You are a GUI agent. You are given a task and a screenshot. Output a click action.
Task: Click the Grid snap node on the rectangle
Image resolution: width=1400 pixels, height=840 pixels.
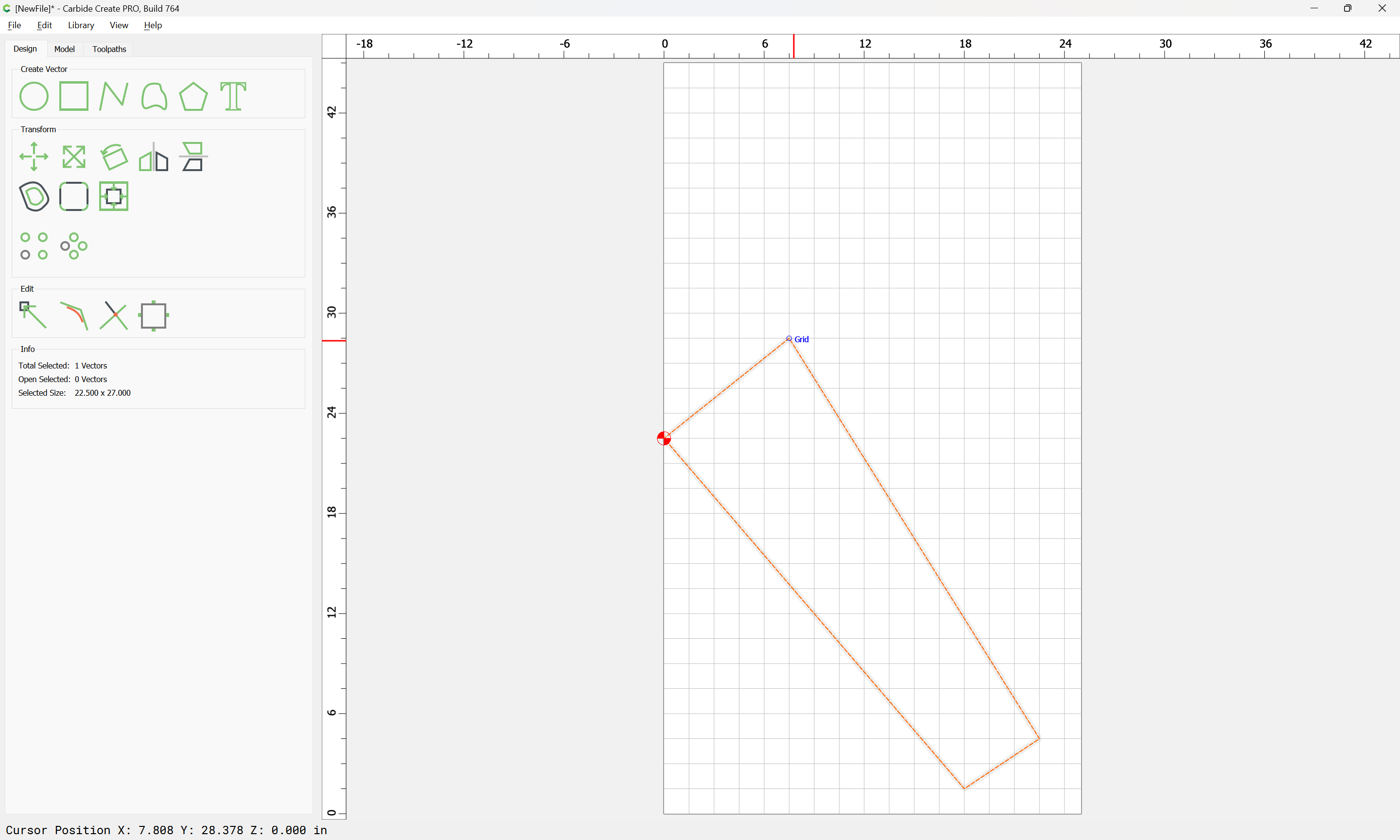pyautogui.click(x=789, y=338)
